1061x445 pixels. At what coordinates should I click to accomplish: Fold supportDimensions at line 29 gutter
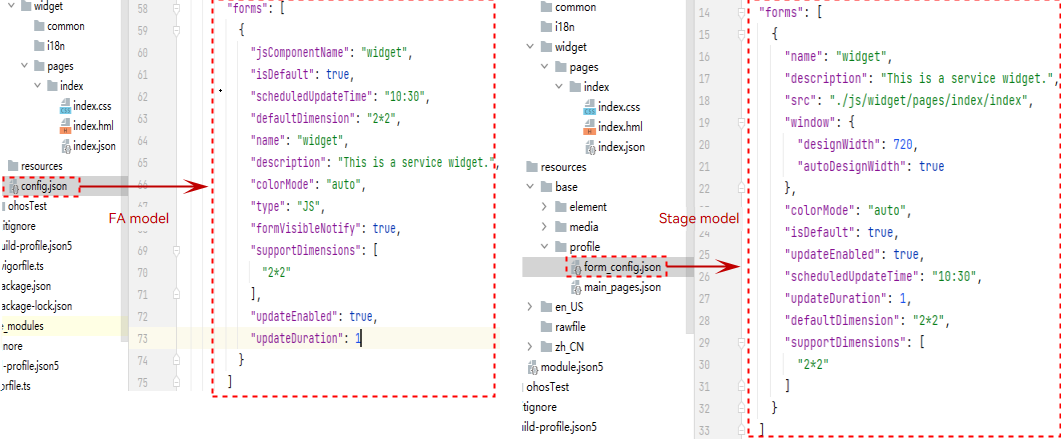(x=742, y=342)
